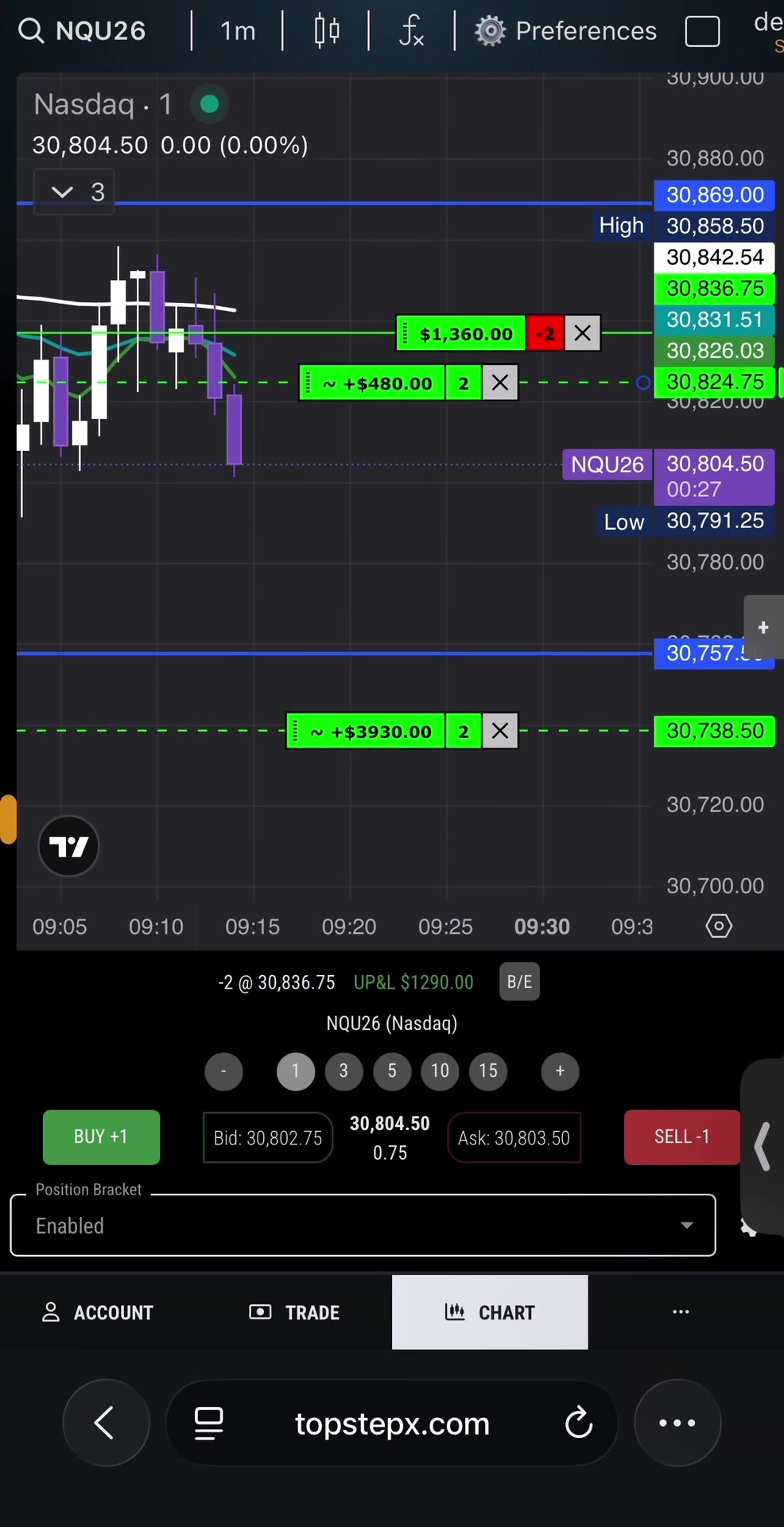Screen dimensions: 784x1527
Task: Click the green market status dot
Action: (210, 103)
